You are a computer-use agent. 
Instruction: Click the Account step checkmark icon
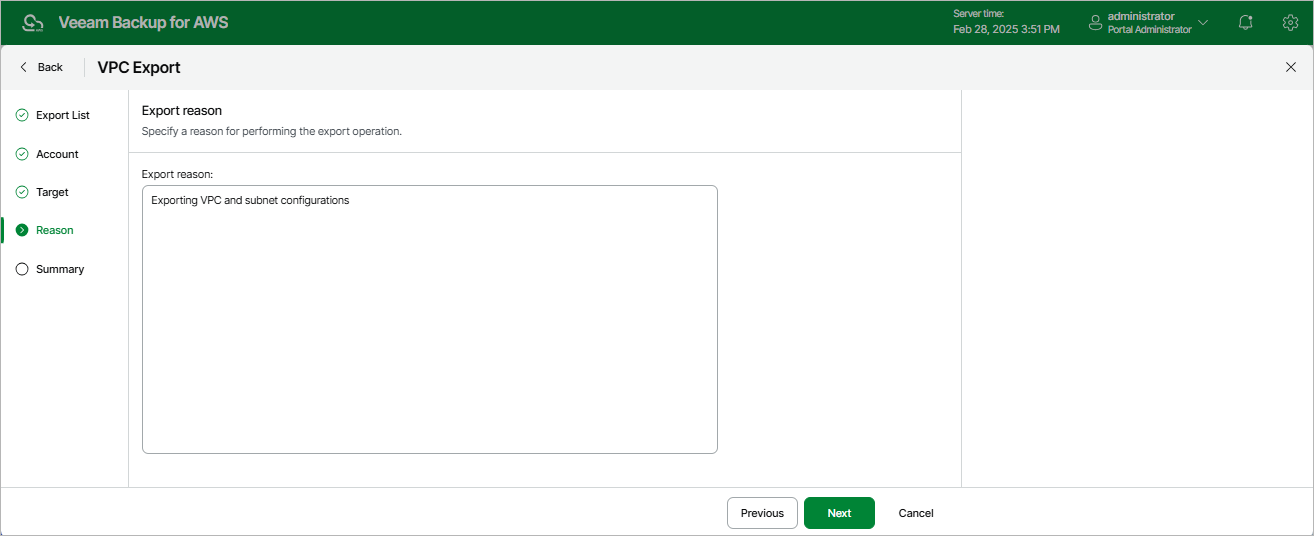(x=22, y=154)
